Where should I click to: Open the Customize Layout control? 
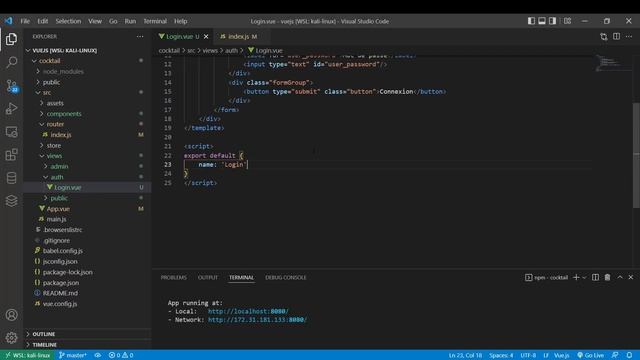point(567,21)
